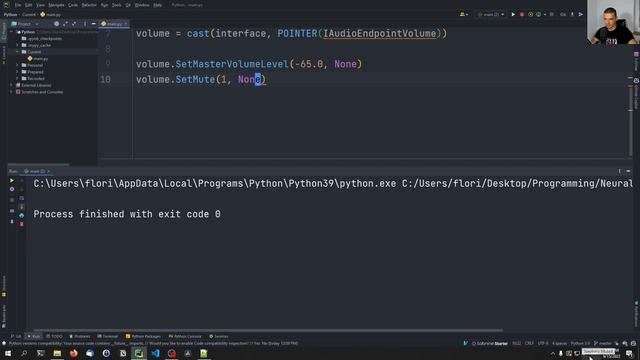Click the Python interpreter status bar entry
The width and height of the screenshot is (640, 360).
coord(580,343)
